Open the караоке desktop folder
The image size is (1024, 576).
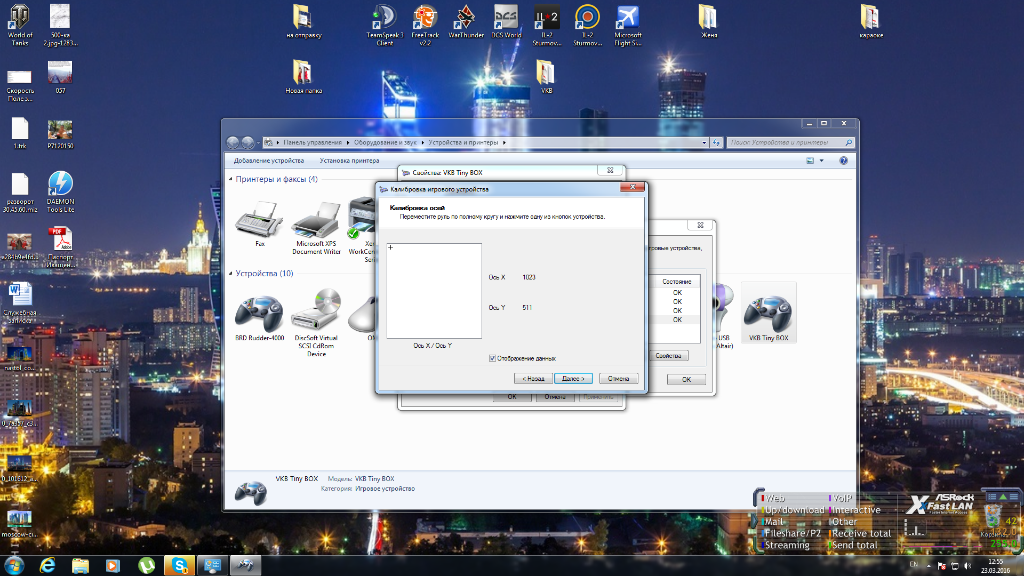[871, 22]
